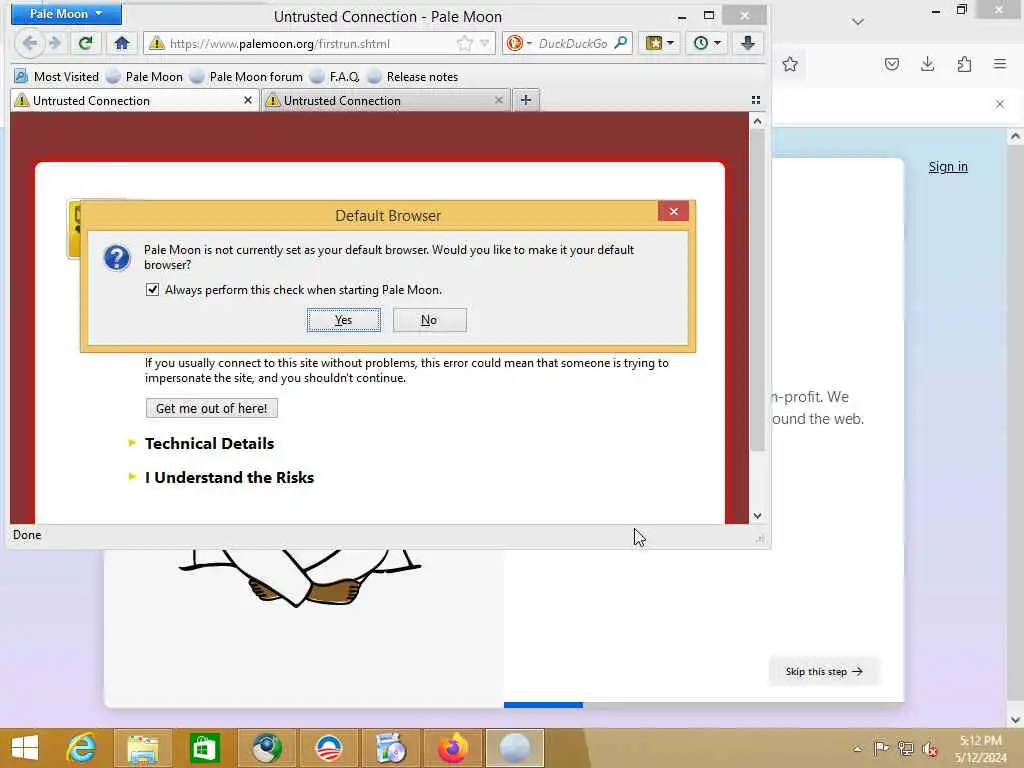Click the Pale Moon scrollbar up arrow

click(757, 121)
